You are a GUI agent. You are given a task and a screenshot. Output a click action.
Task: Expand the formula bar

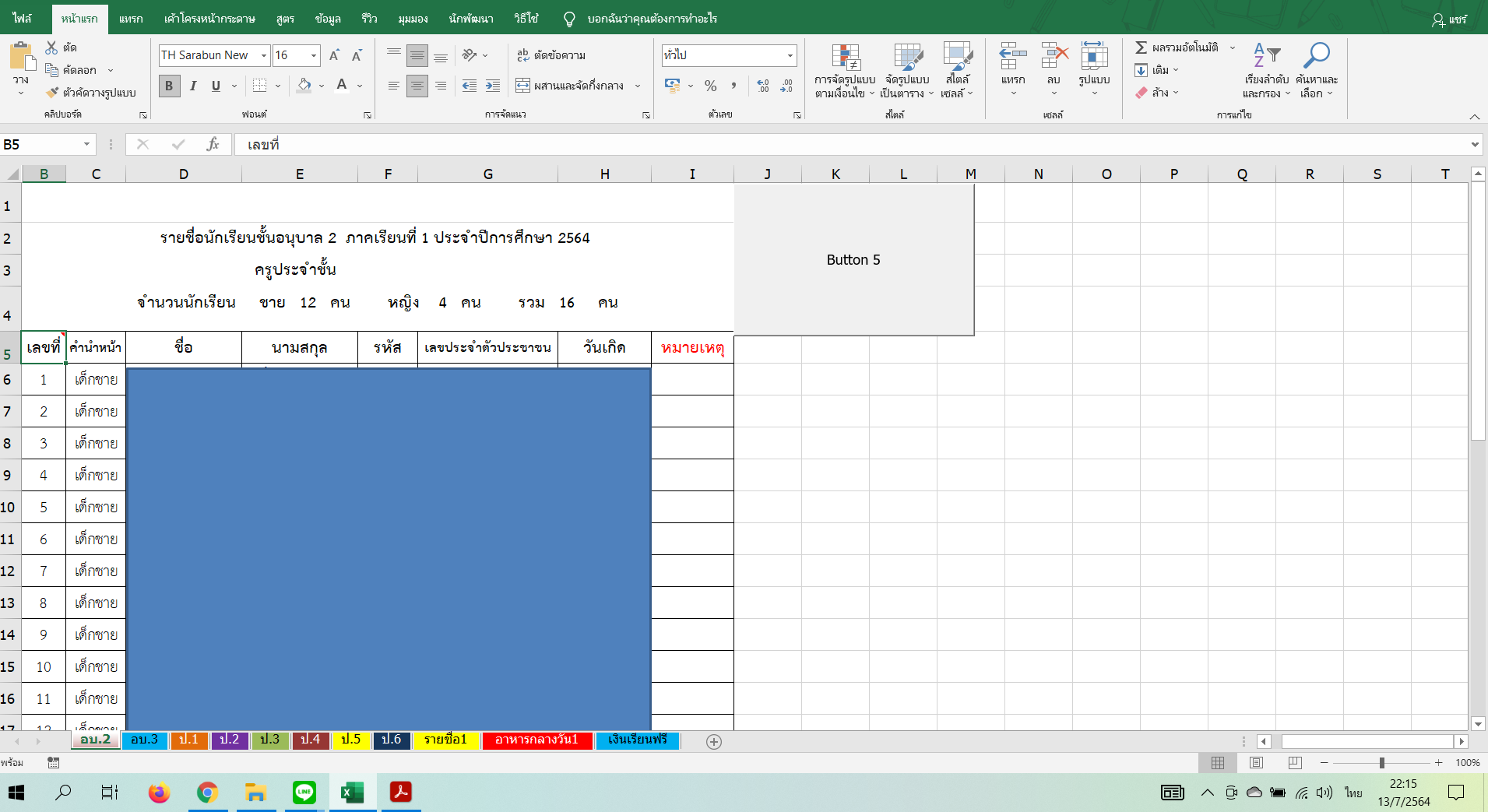tap(1475, 145)
